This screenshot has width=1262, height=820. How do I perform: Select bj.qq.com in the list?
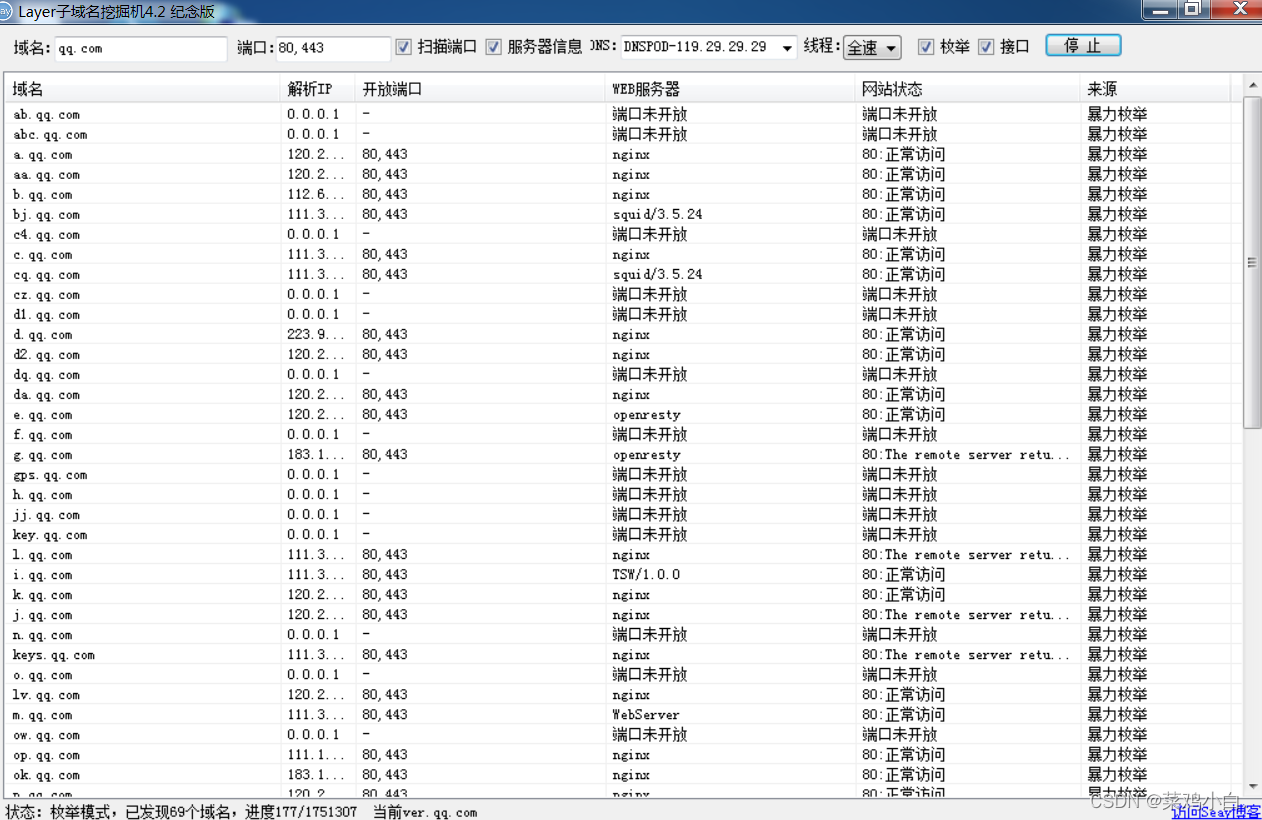pos(46,215)
